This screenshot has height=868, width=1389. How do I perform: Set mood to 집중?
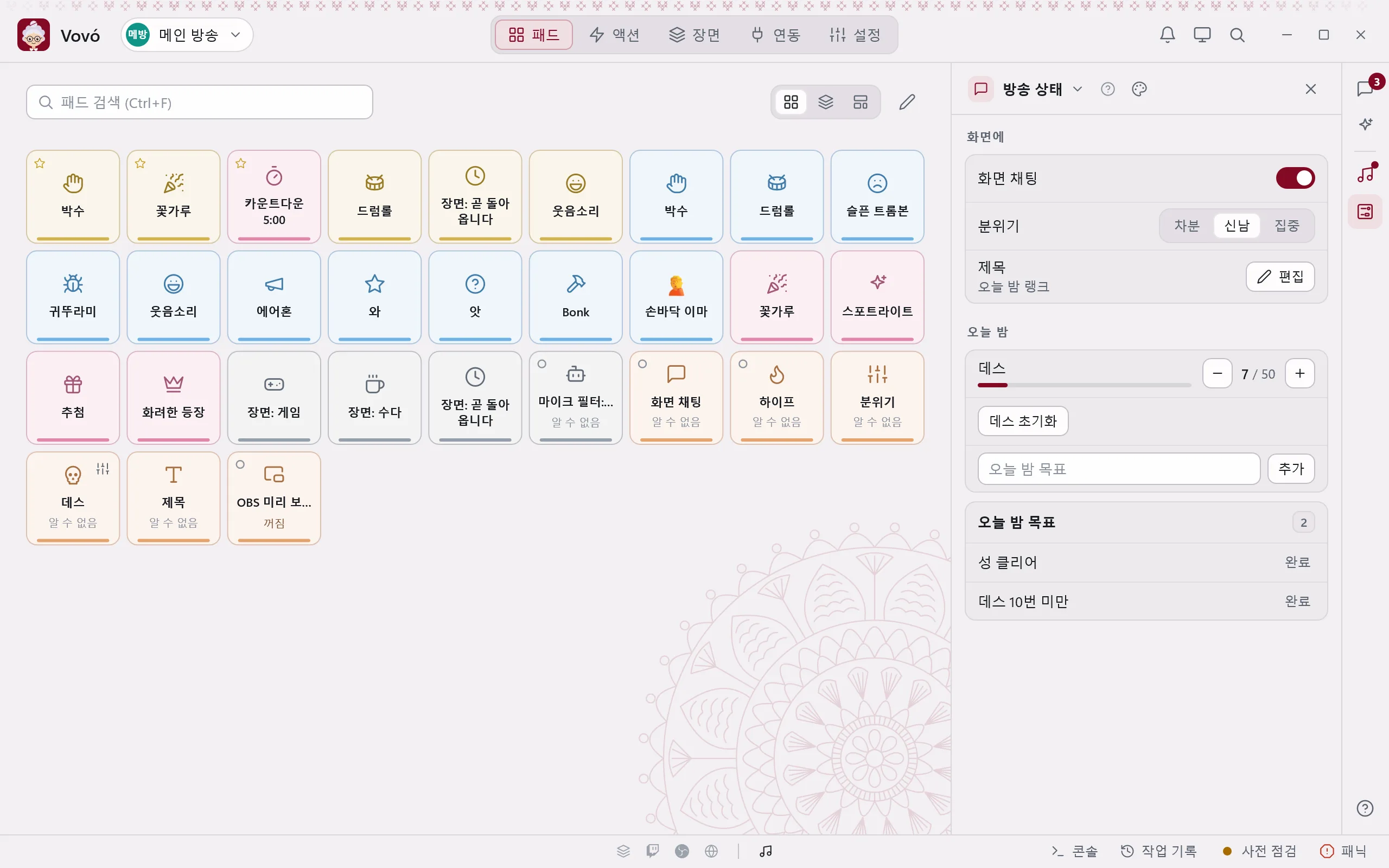1286,226
